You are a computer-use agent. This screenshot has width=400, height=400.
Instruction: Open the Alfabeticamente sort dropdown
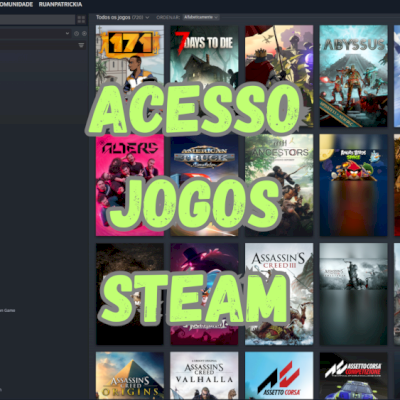(201, 17)
